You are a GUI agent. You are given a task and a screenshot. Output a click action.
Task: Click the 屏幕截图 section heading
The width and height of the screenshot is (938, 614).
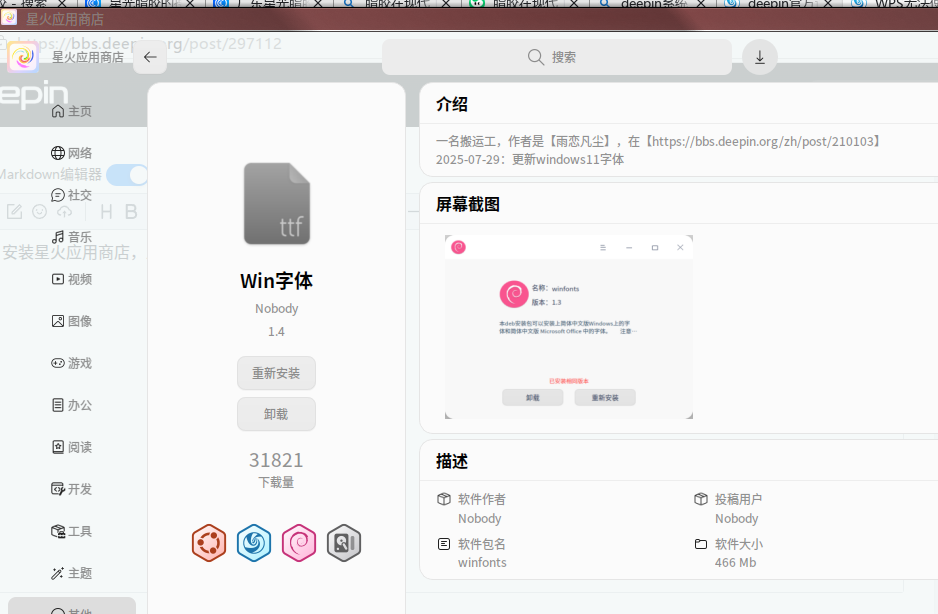click(468, 205)
